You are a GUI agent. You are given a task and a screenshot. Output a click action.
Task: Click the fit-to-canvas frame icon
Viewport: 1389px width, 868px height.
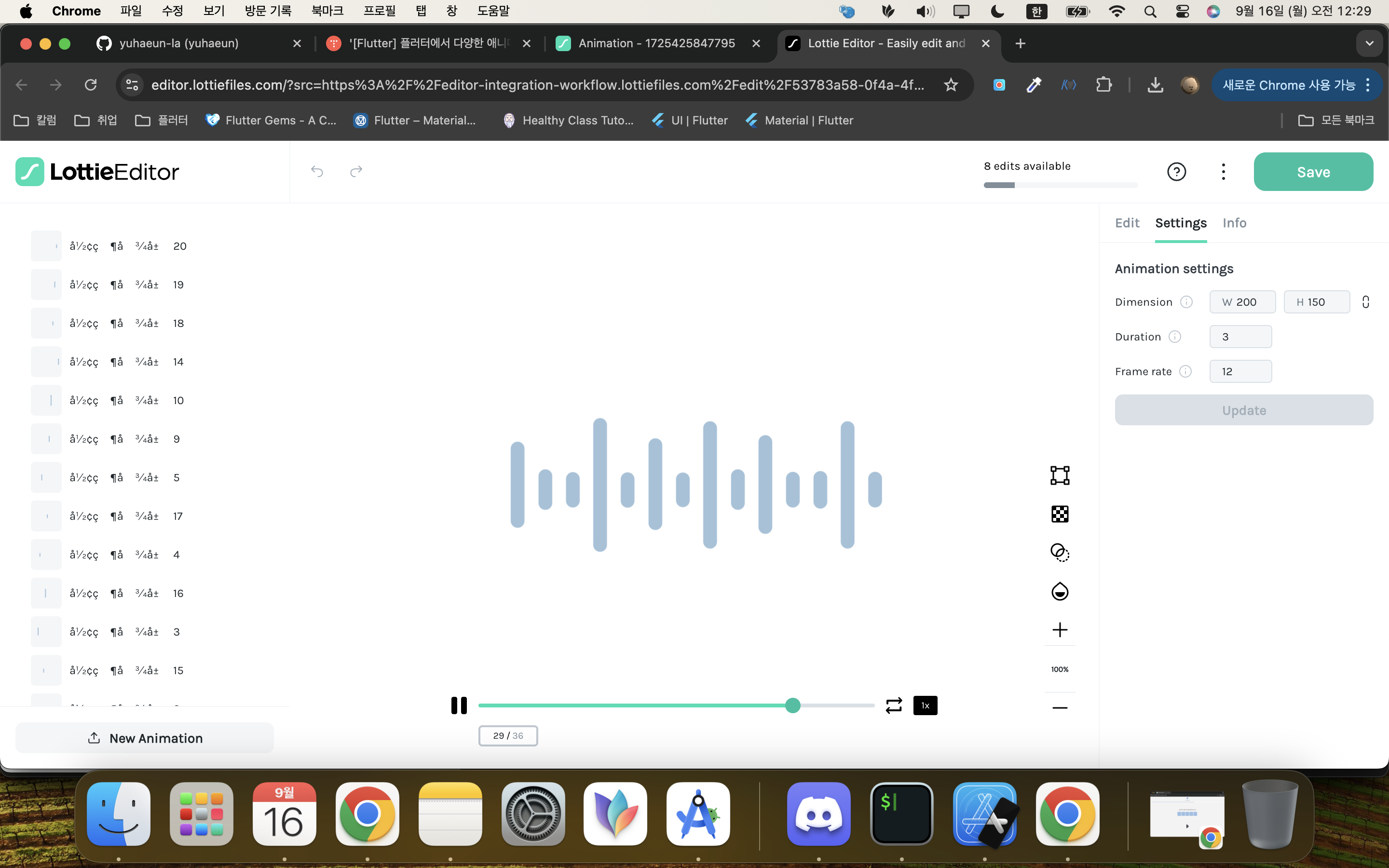1060,475
